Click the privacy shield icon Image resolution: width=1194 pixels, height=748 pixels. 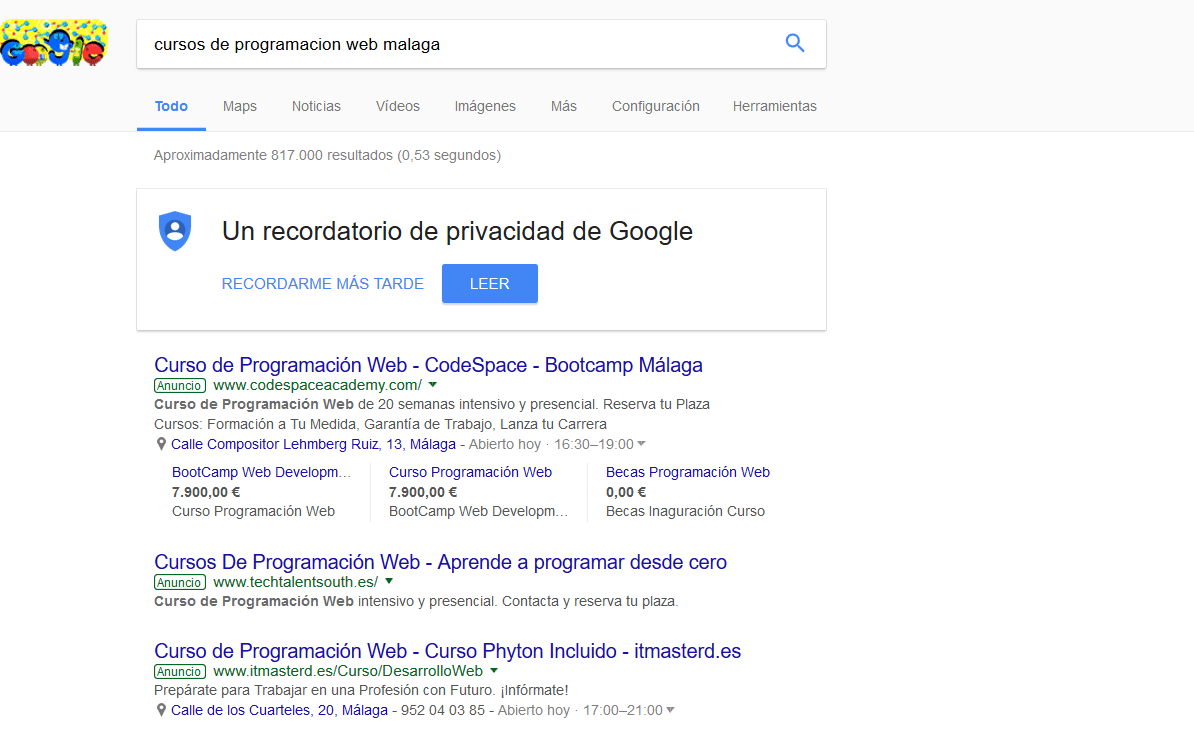click(175, 231)
